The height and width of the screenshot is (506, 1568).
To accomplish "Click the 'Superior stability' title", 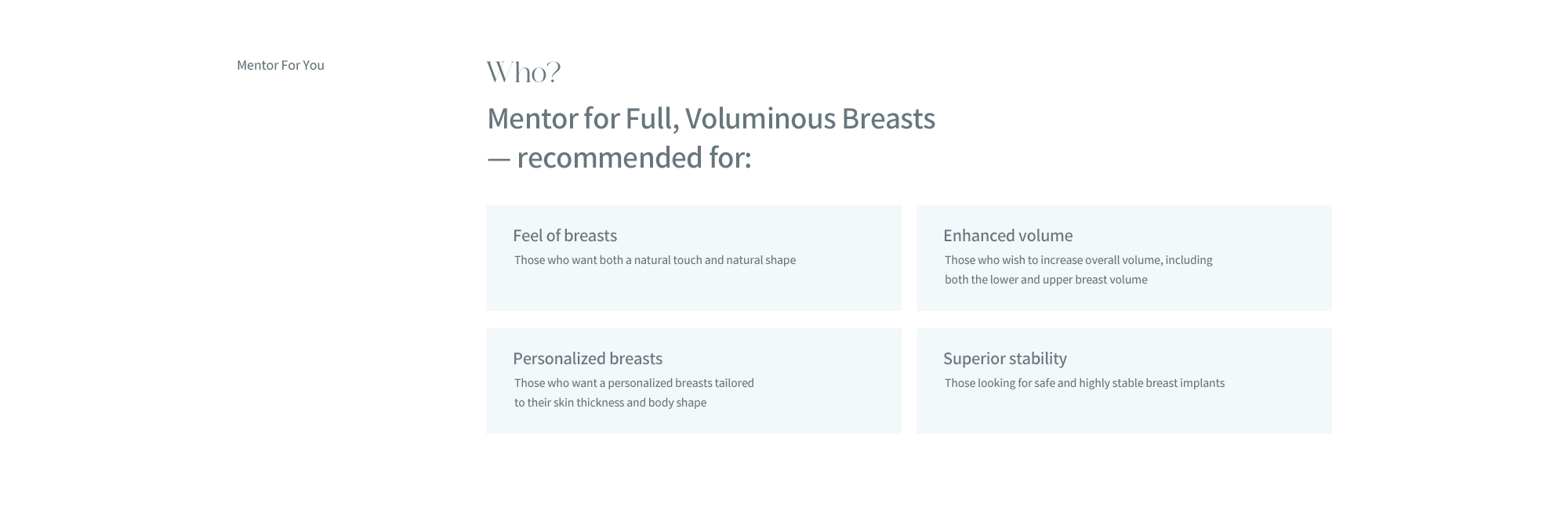I will pos(1005,359).
